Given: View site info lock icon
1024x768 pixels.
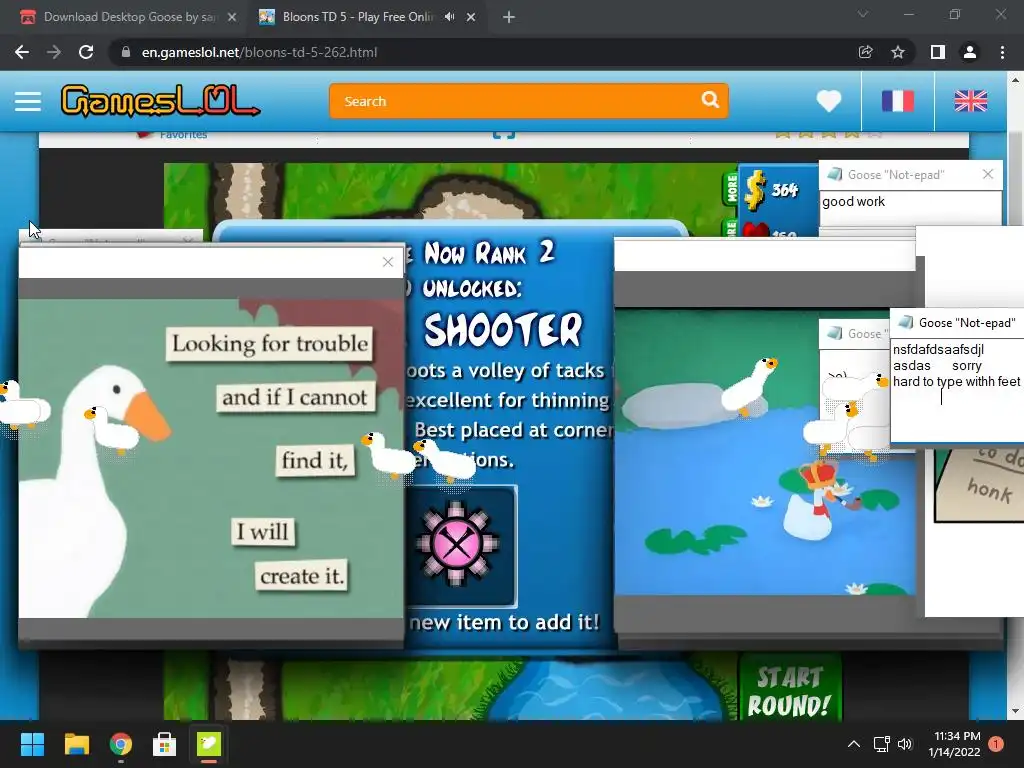Looking at the screenshot, I should (126, 52).
